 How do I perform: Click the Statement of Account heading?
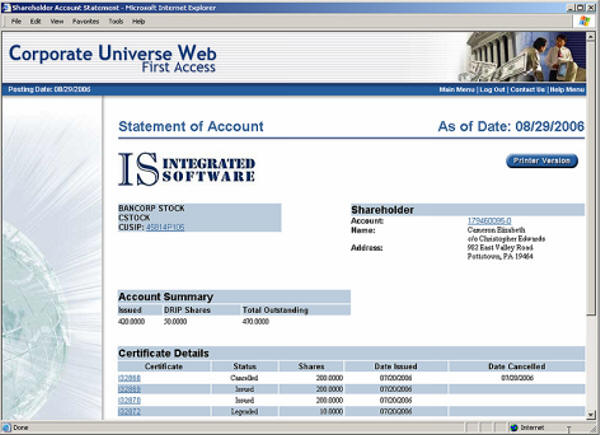tap(191, 126)
